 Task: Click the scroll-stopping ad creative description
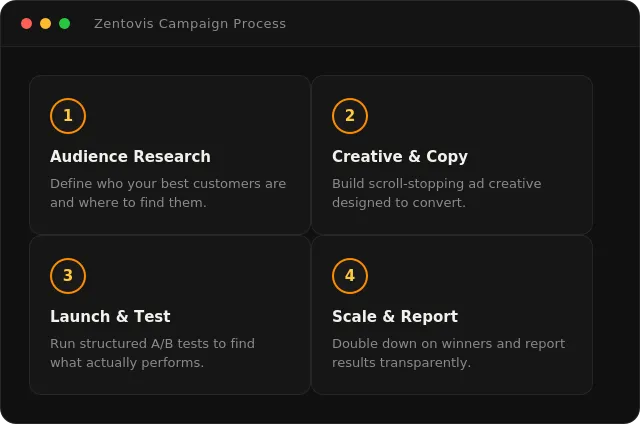[x=437, y=193]
